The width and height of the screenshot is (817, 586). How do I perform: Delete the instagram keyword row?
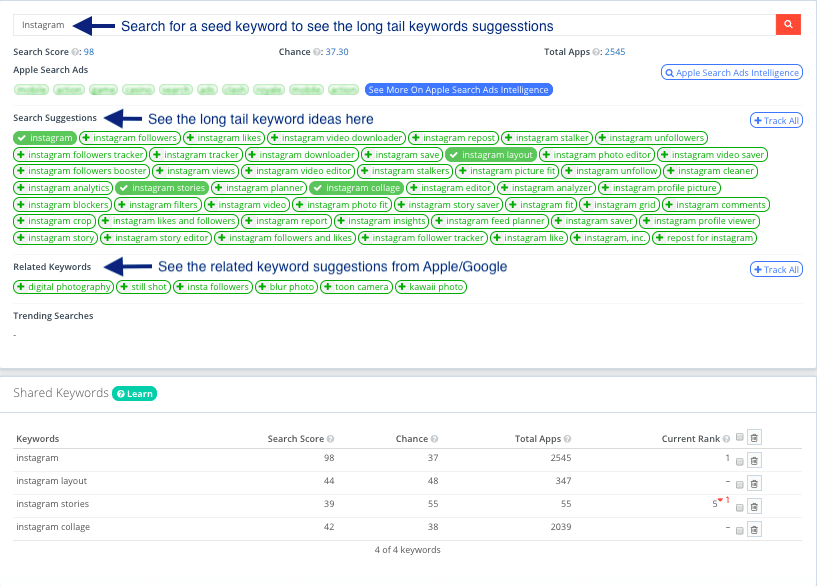[754, 460]
